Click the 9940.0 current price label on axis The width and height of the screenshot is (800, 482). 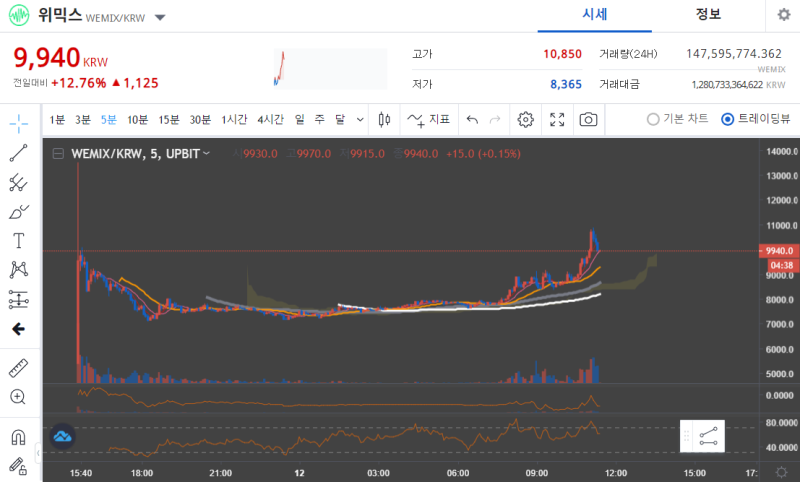(779, 251)
